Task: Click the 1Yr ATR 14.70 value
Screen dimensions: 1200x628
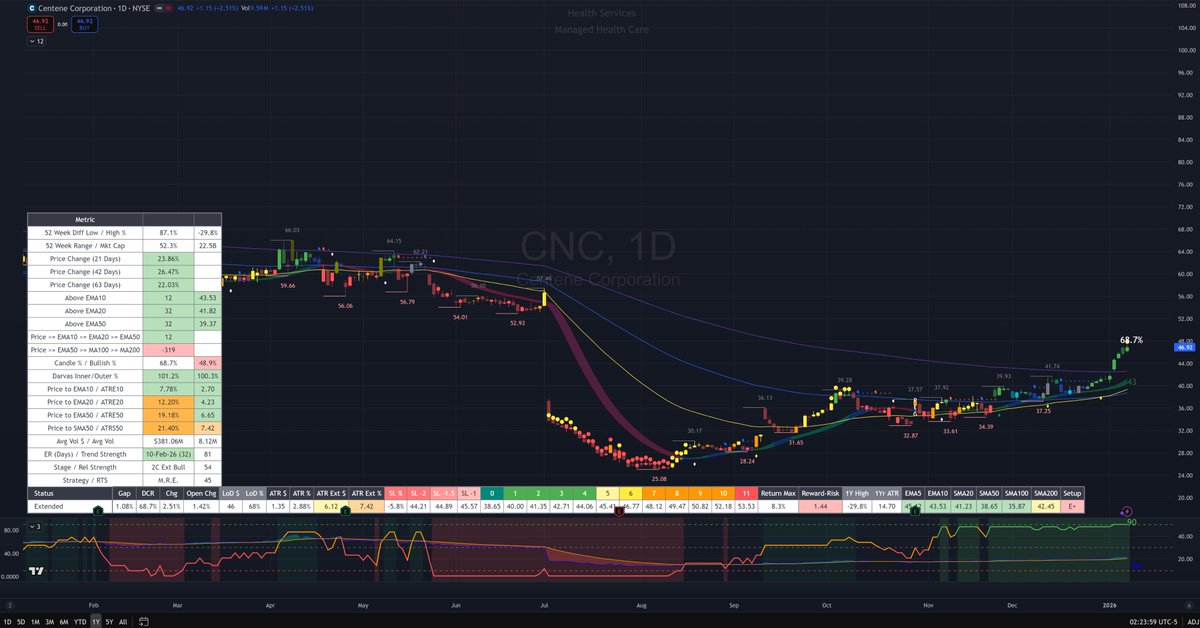Action: [x=888, y=506]
